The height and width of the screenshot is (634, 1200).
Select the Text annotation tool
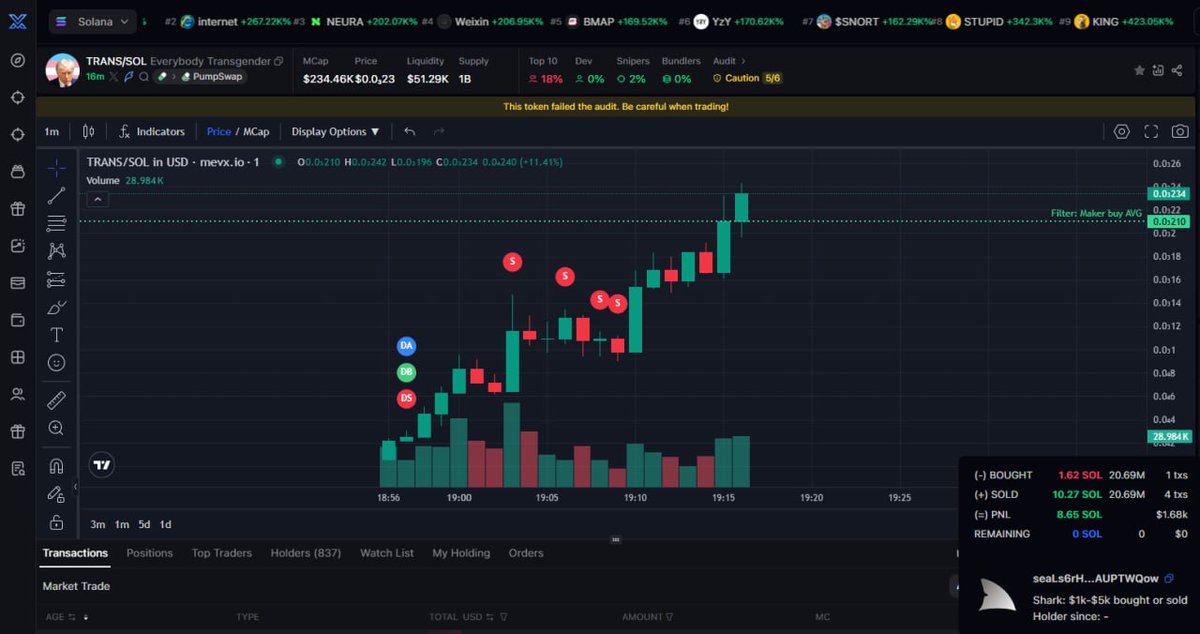[x=56, y=335]
